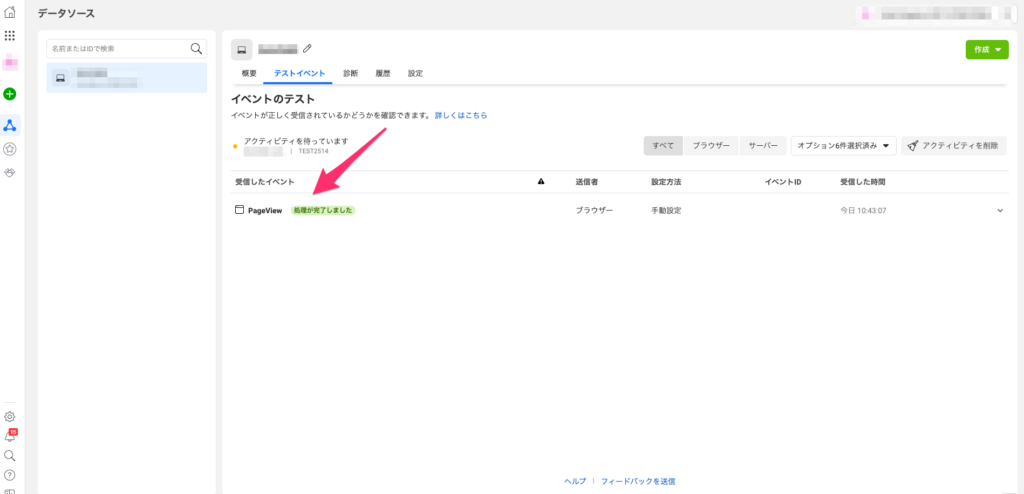The width and height of the screenshot is (1024, 494).
Task: Toggle the サーバー filter button
Action: (x=762, y=145)
